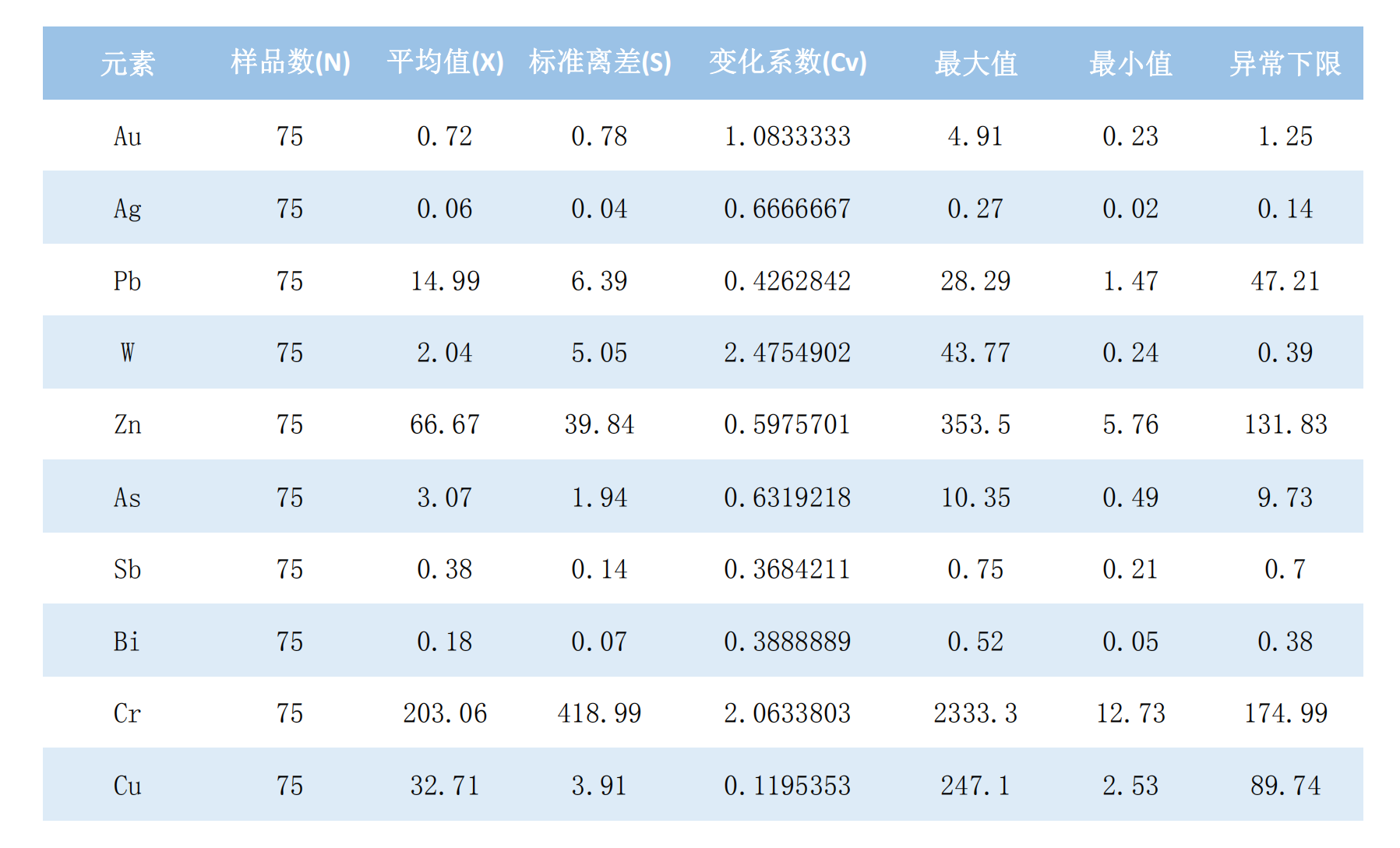
Task: Click the Zn mean value 66.67
Action: pyautogui.click(x=445, y=424)
